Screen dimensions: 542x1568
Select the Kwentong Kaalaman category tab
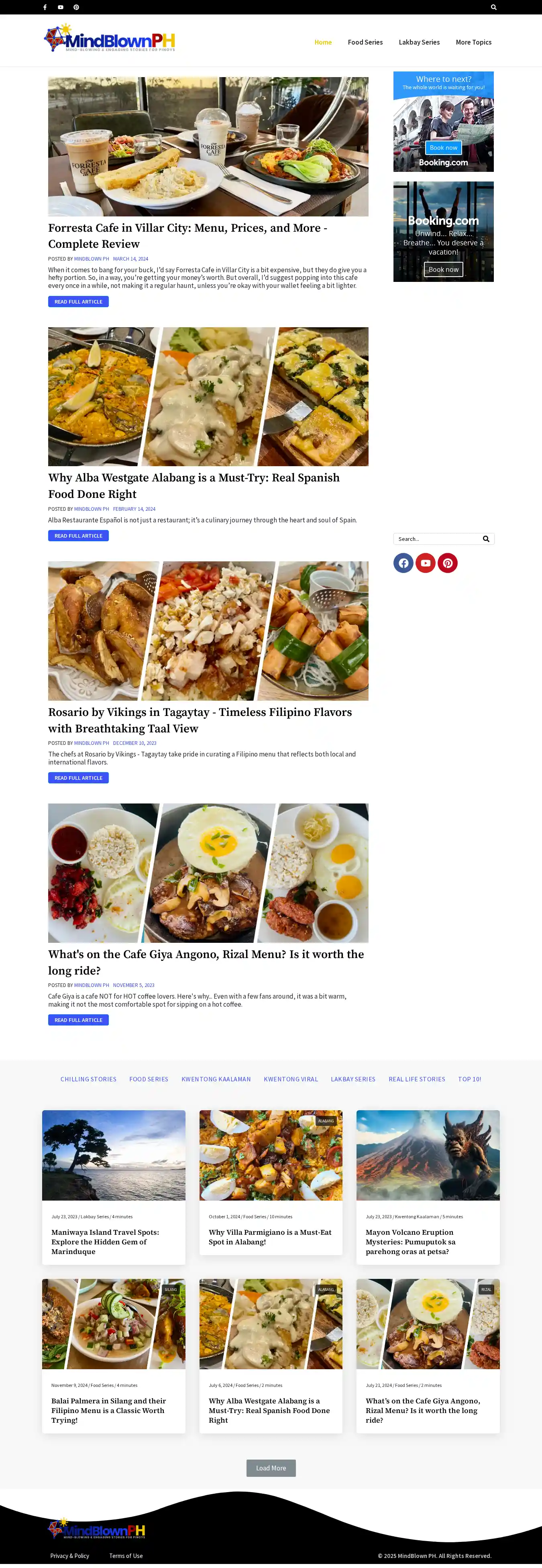216,1079
